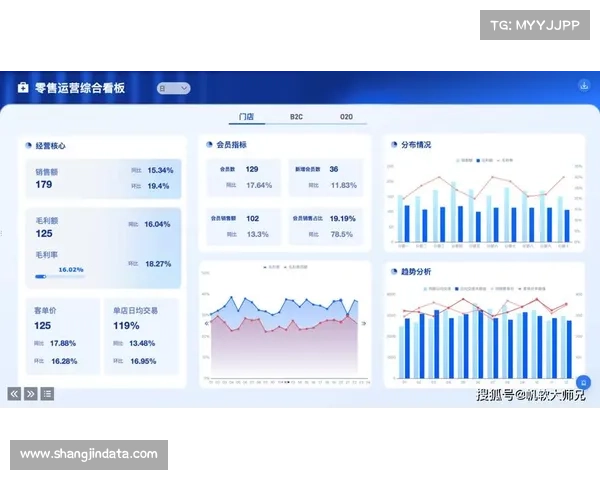
Task: Select the 销售额 card showing 179
Action: pyautogui.click(x=103, y=179)
